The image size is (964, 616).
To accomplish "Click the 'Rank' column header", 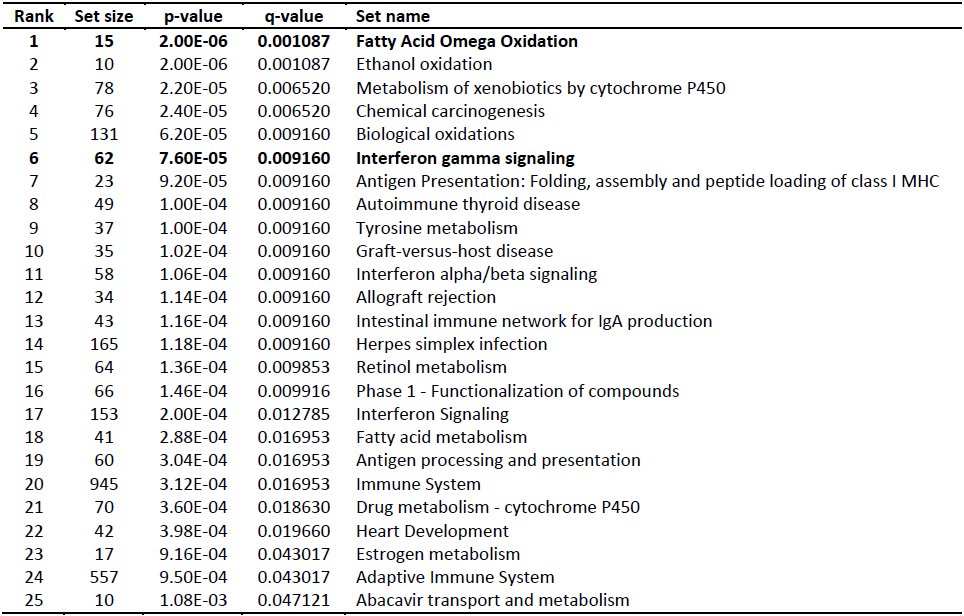I will pyautogui.click(x=34, y=16).
